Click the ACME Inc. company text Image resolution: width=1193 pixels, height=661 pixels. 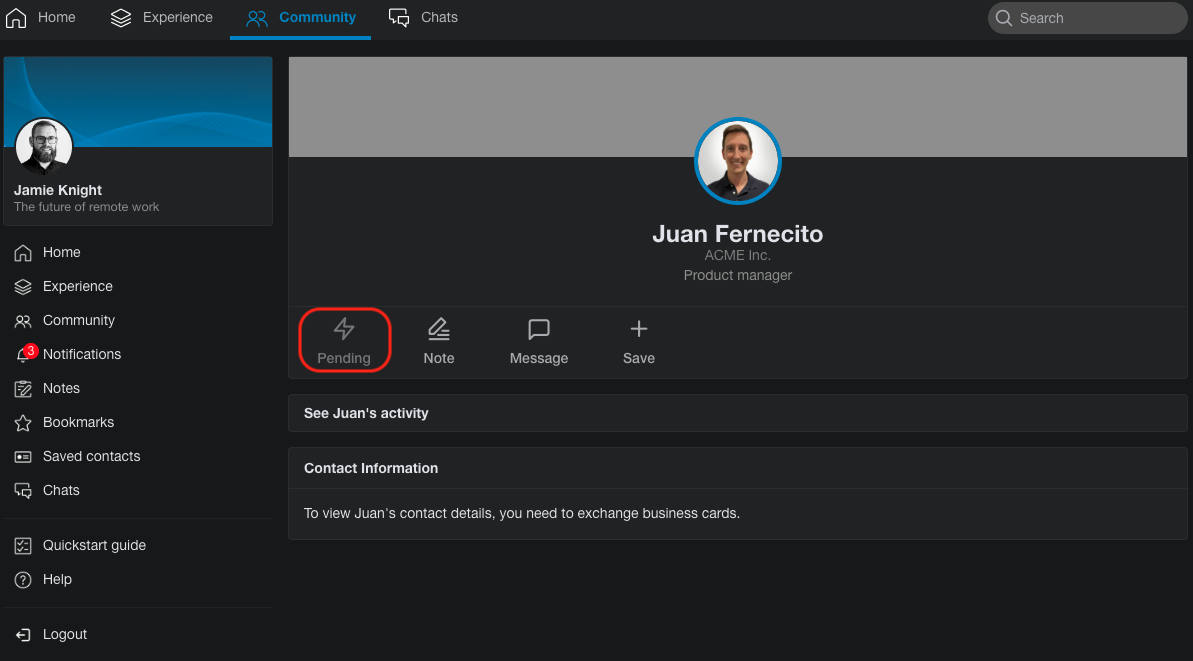[x=737, y=256]
